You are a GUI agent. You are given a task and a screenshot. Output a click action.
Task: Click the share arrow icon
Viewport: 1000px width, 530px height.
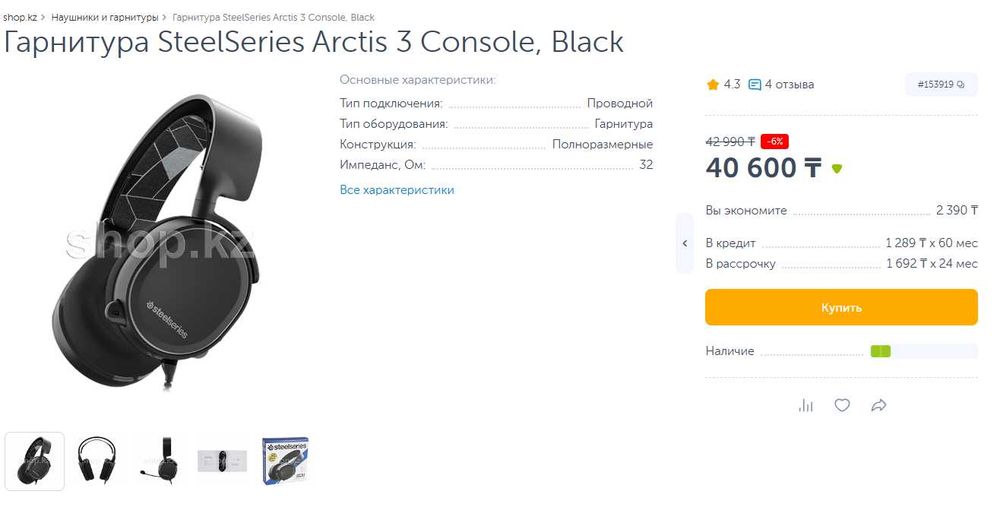point(879,405)
